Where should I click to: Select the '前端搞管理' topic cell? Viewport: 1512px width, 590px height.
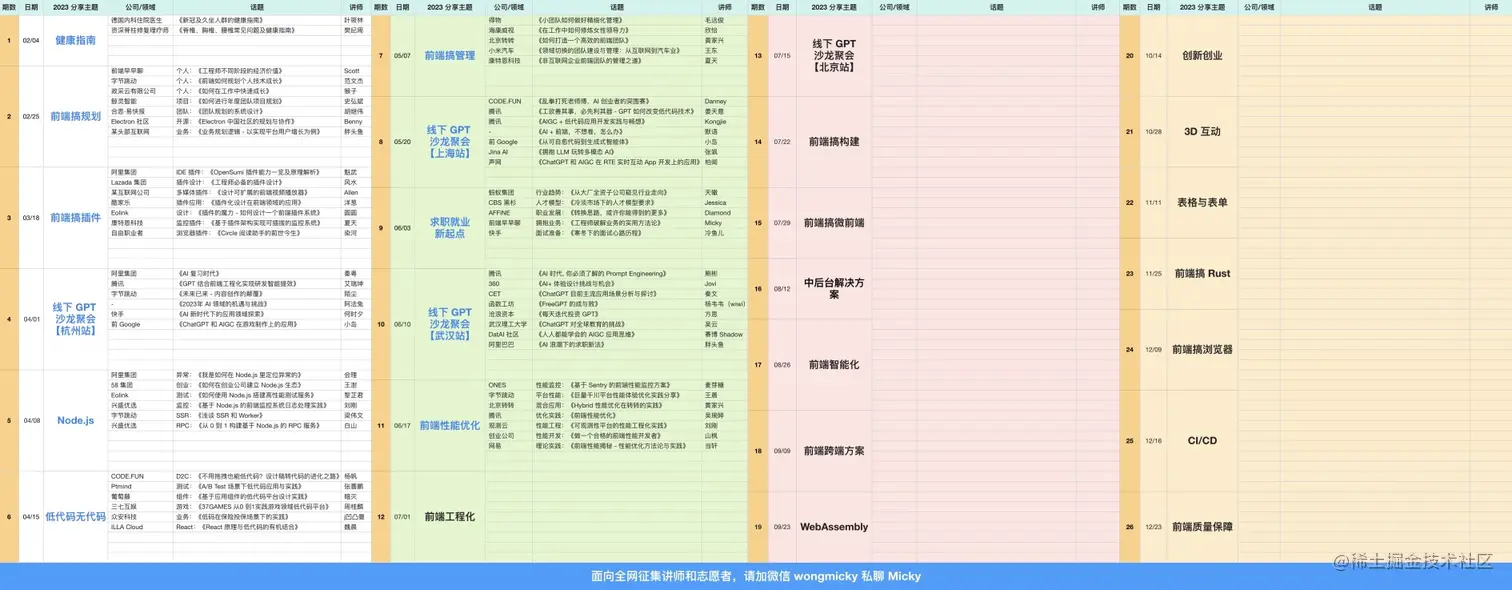pos(450,56)
